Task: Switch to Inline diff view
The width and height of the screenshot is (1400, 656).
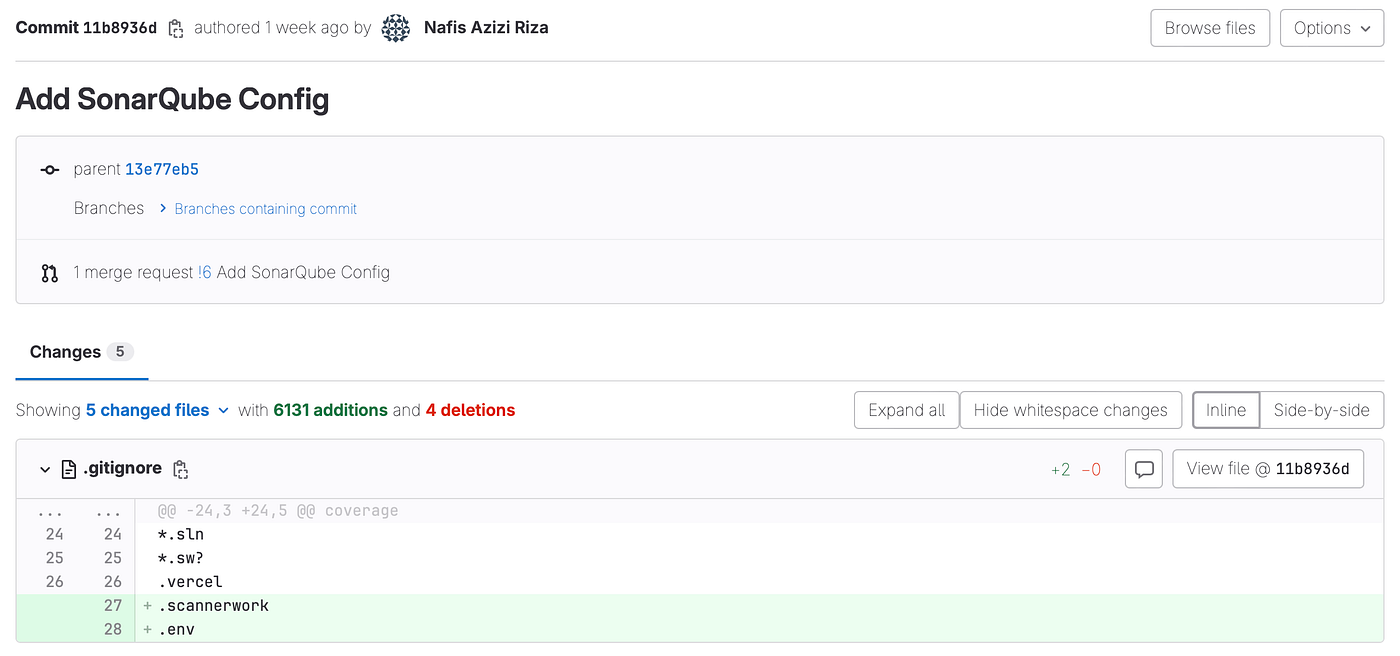Action: [1226, 410]
